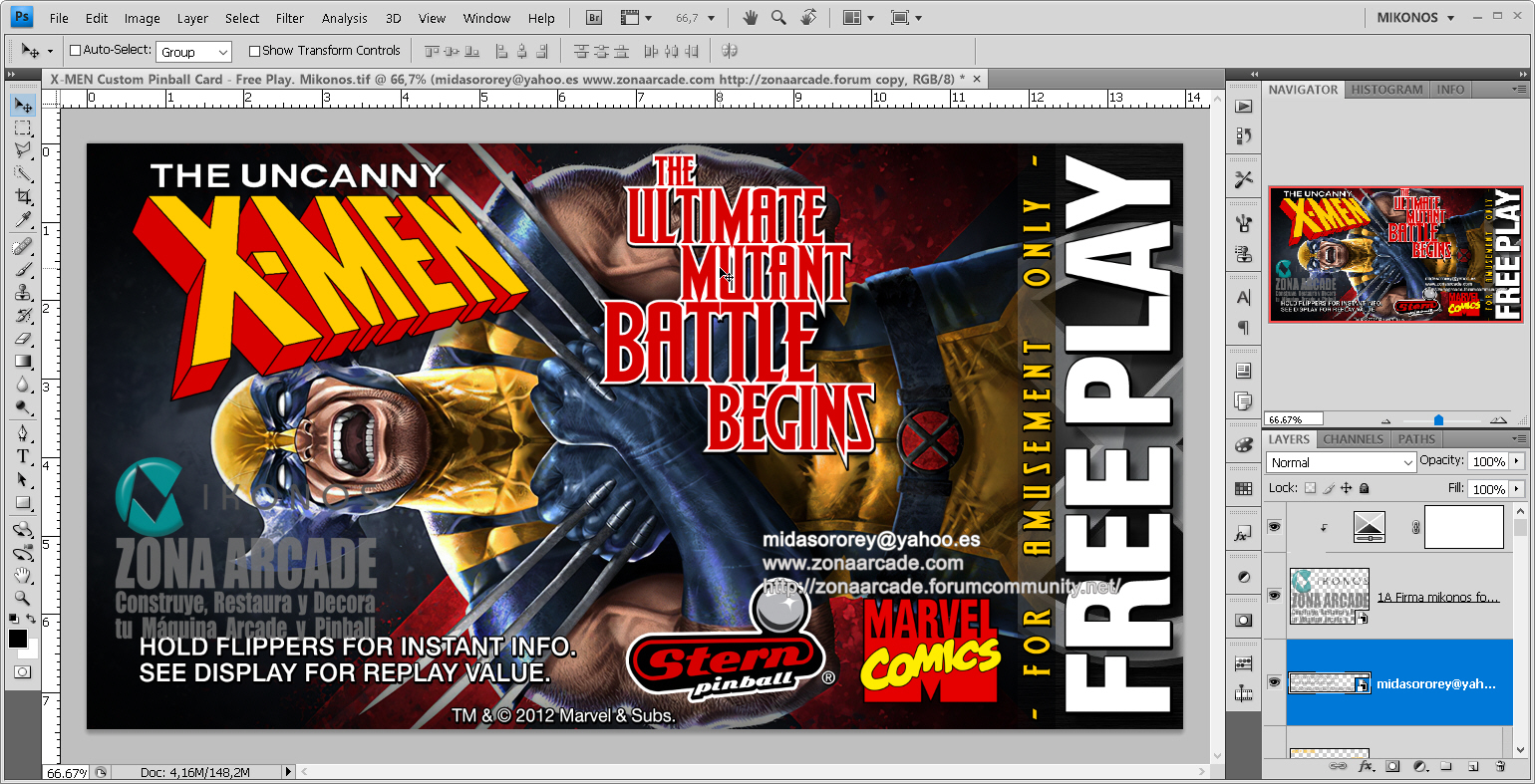Image resolution: width=1535 pixels, height=784 pixels.
Task: Select the Eraser tool
Action: point(23,338)
